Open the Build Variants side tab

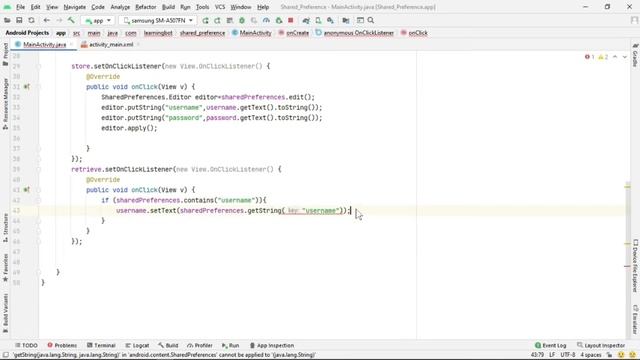5,313
